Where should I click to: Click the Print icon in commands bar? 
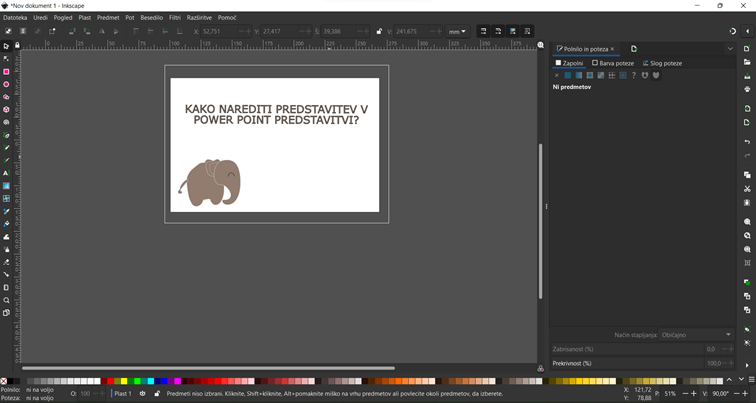pos(747,89)
